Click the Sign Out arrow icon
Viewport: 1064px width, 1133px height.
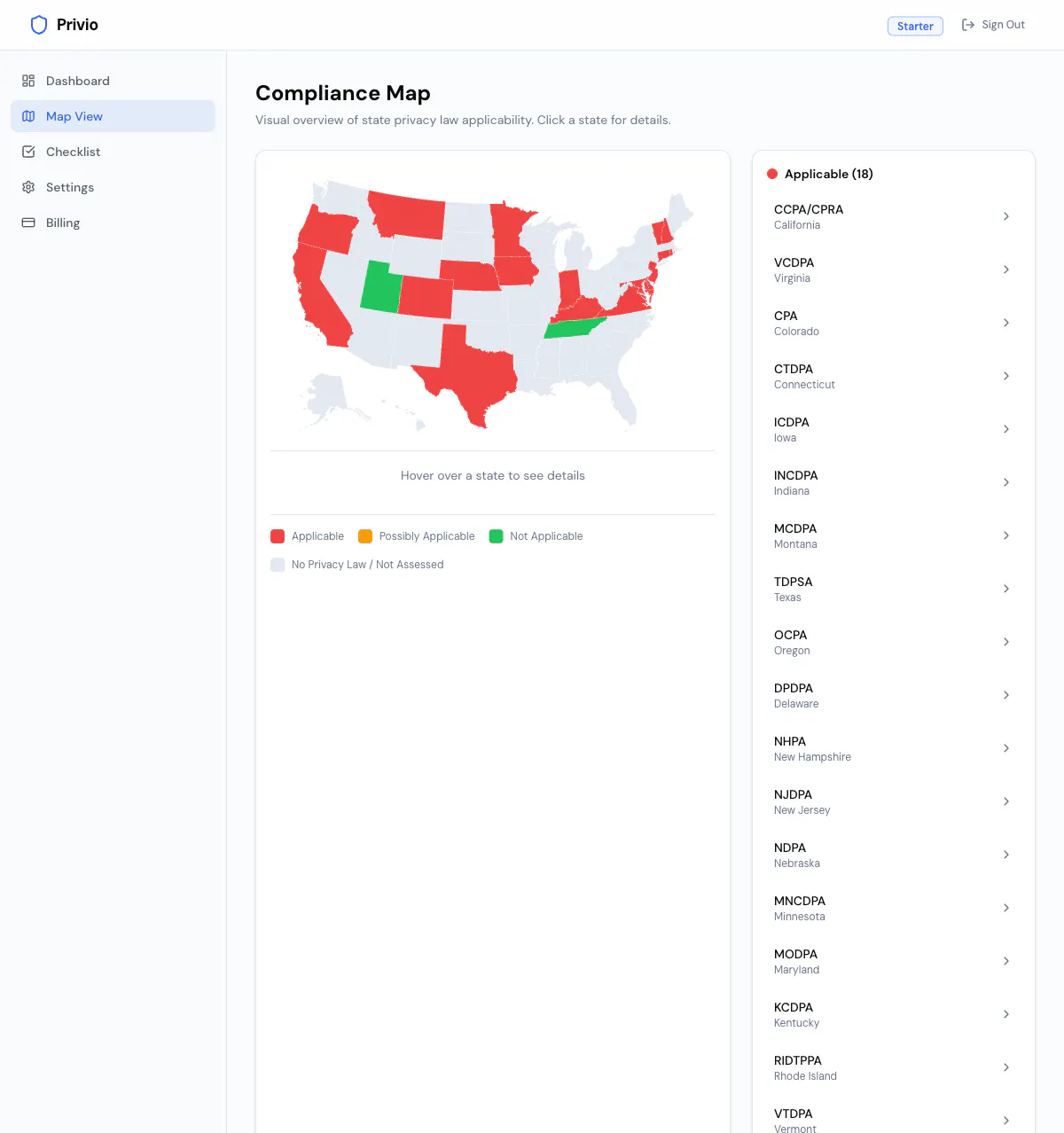(968, 25)
